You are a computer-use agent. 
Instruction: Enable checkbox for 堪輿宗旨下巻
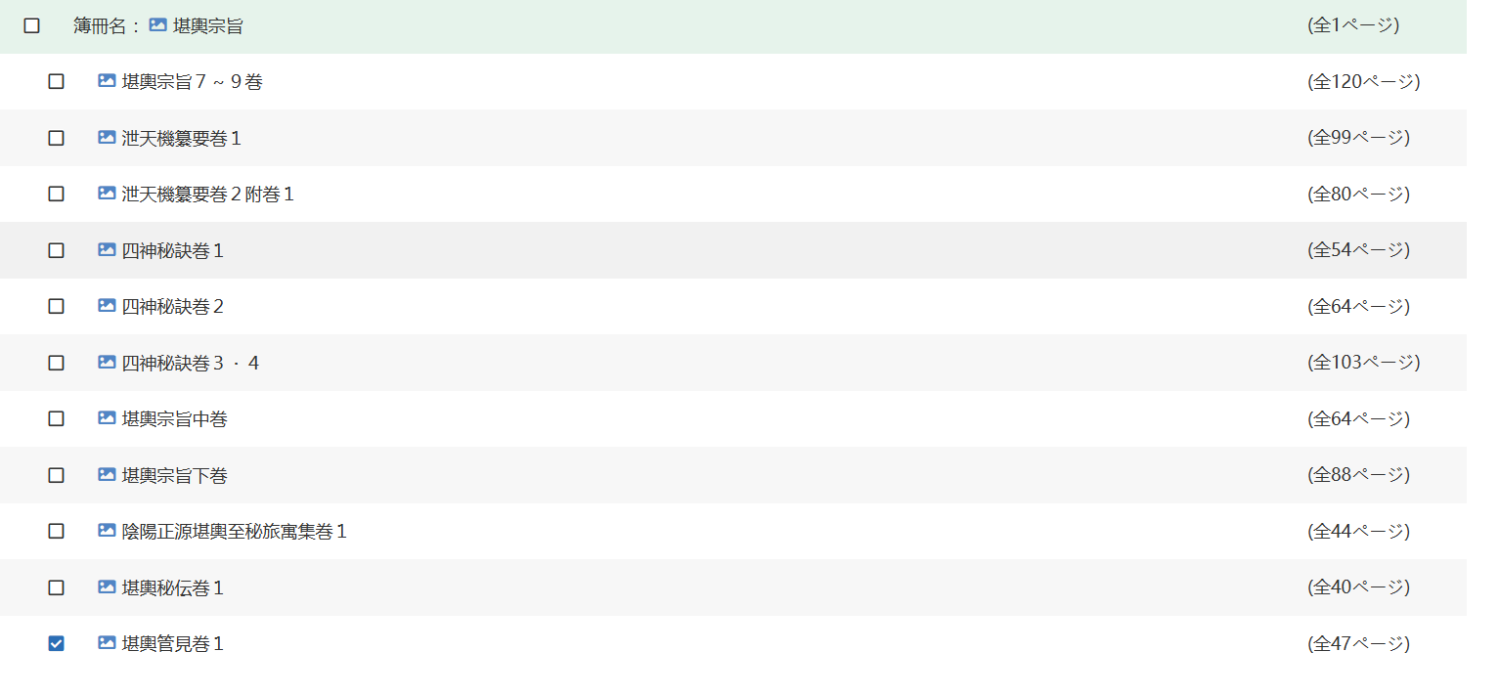click(56, 475)
